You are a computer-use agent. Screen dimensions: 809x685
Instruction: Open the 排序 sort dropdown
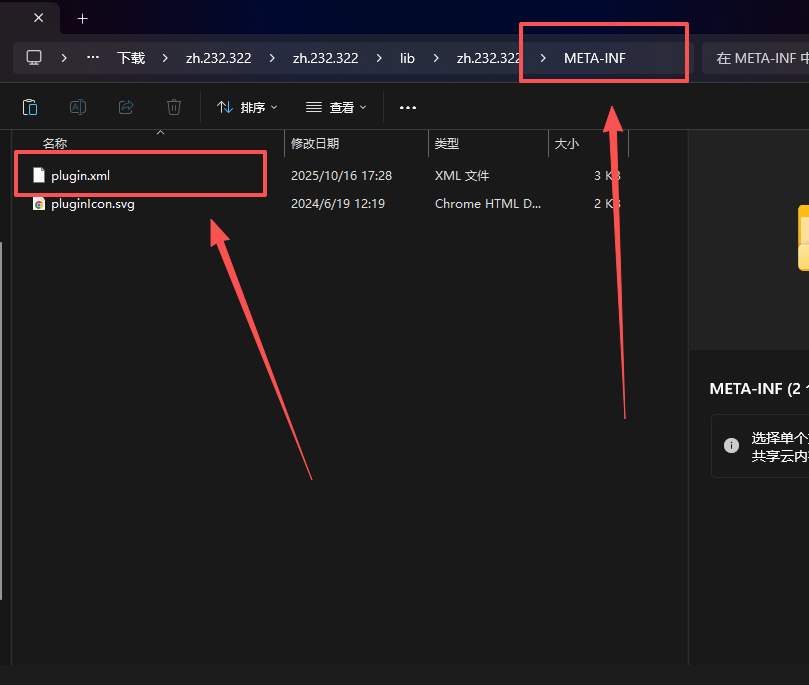[247, 107]
